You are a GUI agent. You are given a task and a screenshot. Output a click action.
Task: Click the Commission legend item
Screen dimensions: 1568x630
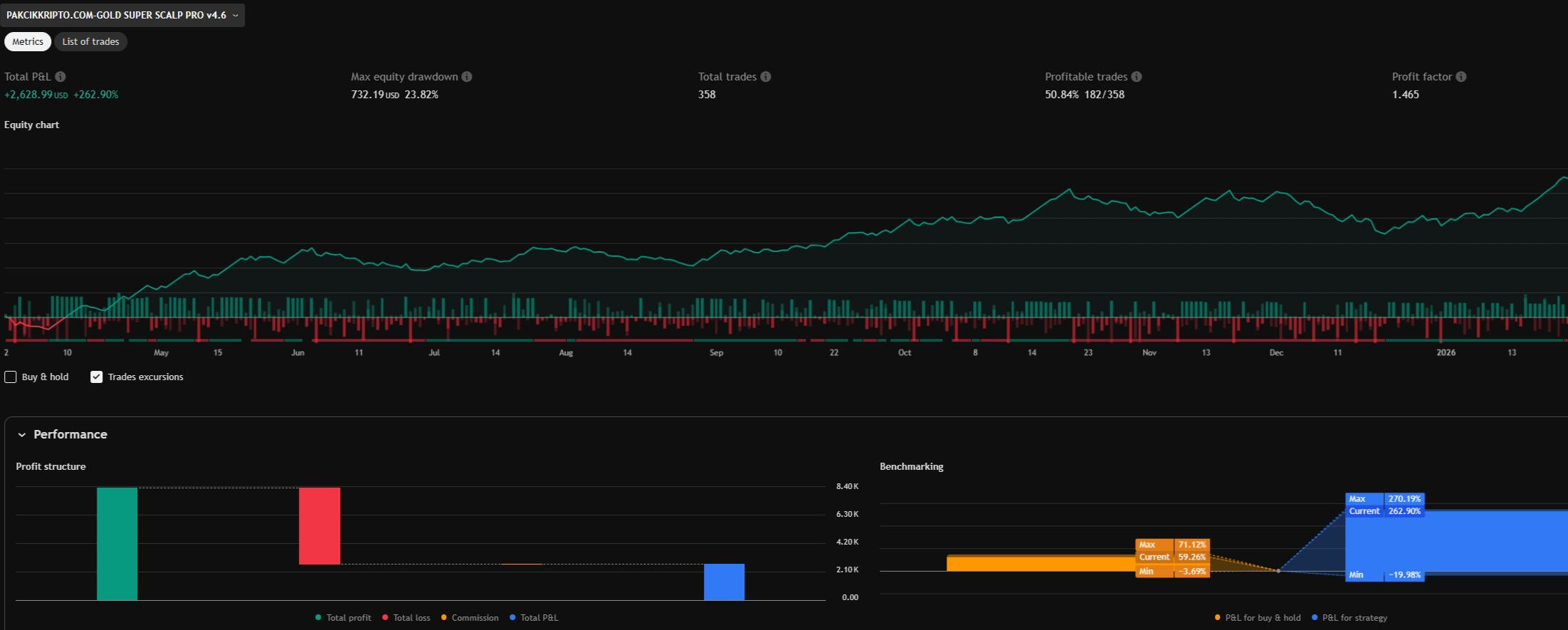(x=470, y=618)
